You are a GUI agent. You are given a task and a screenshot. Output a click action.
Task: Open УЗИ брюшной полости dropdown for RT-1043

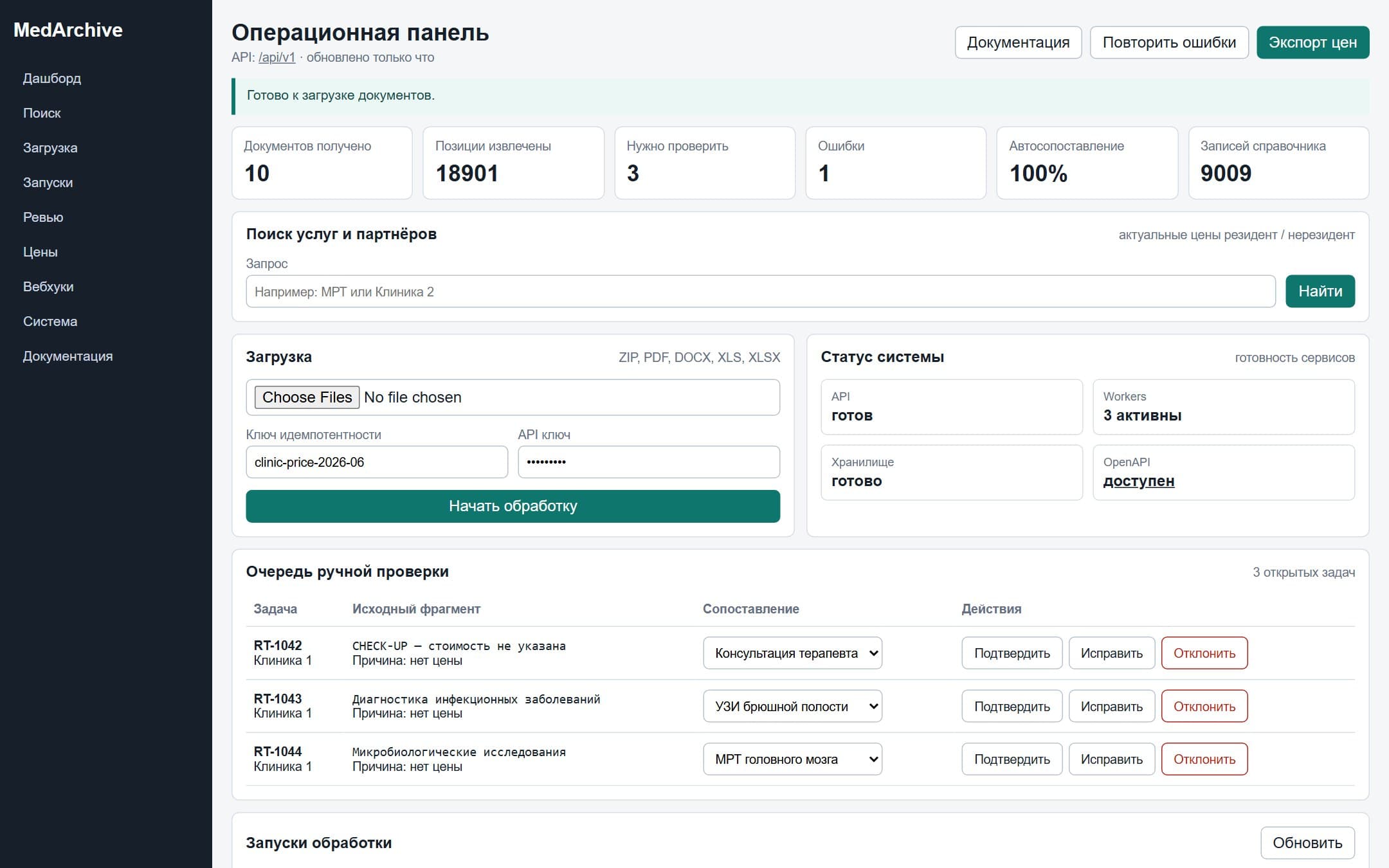tap(792, 707)
